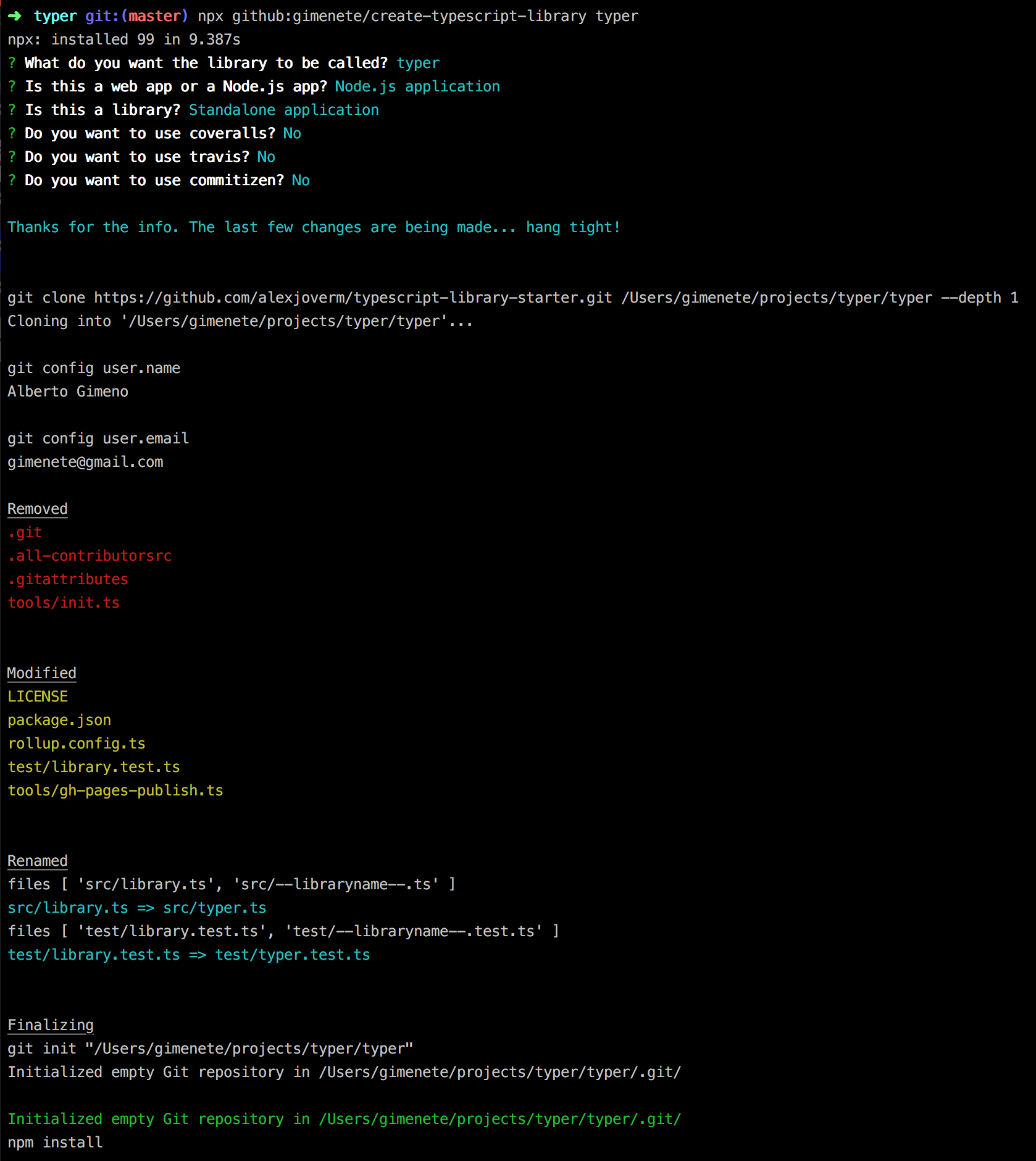The height and width of the screenshot is (1161, 1036).
Task: Click the '.all-contributorsrc' removed entry
Action: (90, 556)
